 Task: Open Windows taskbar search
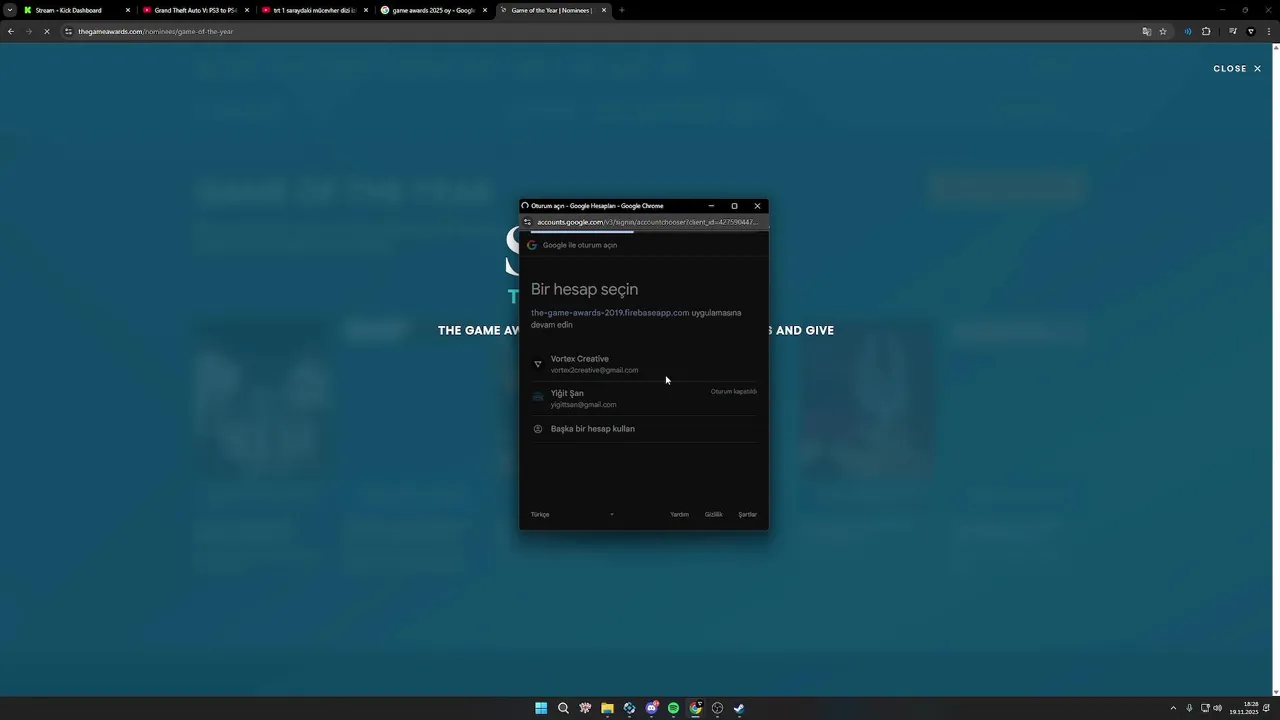click(563, 708)
